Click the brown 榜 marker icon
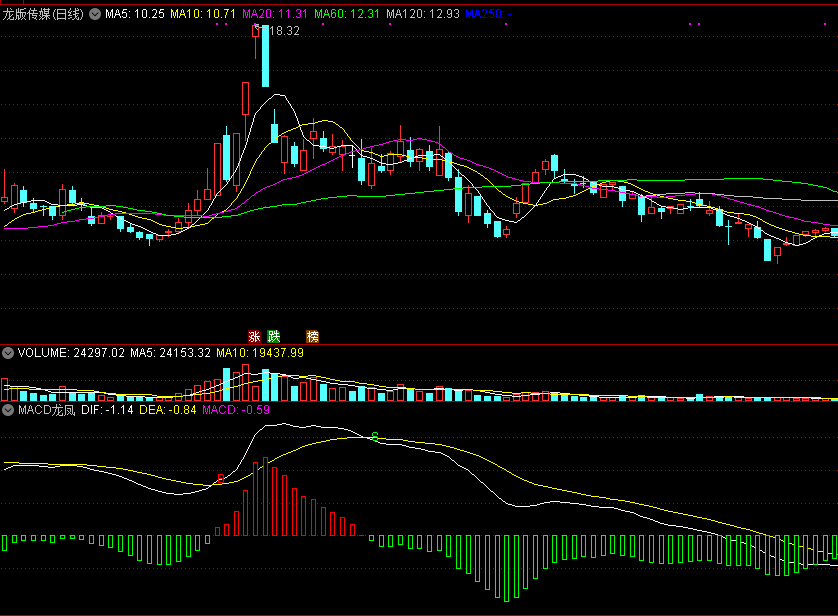Image resolution: width=838 pixels, height=616 pixels. (313, 336)
